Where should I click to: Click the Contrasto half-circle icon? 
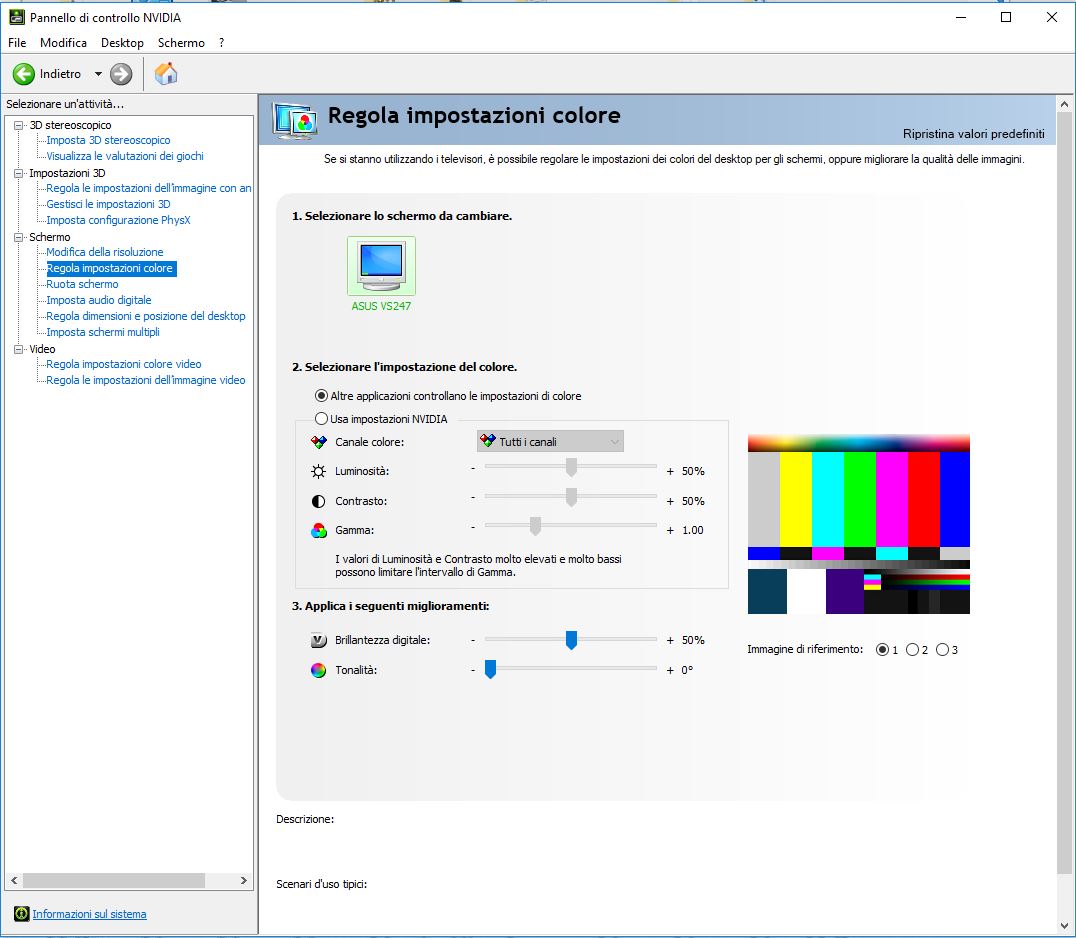pos(318,501)
